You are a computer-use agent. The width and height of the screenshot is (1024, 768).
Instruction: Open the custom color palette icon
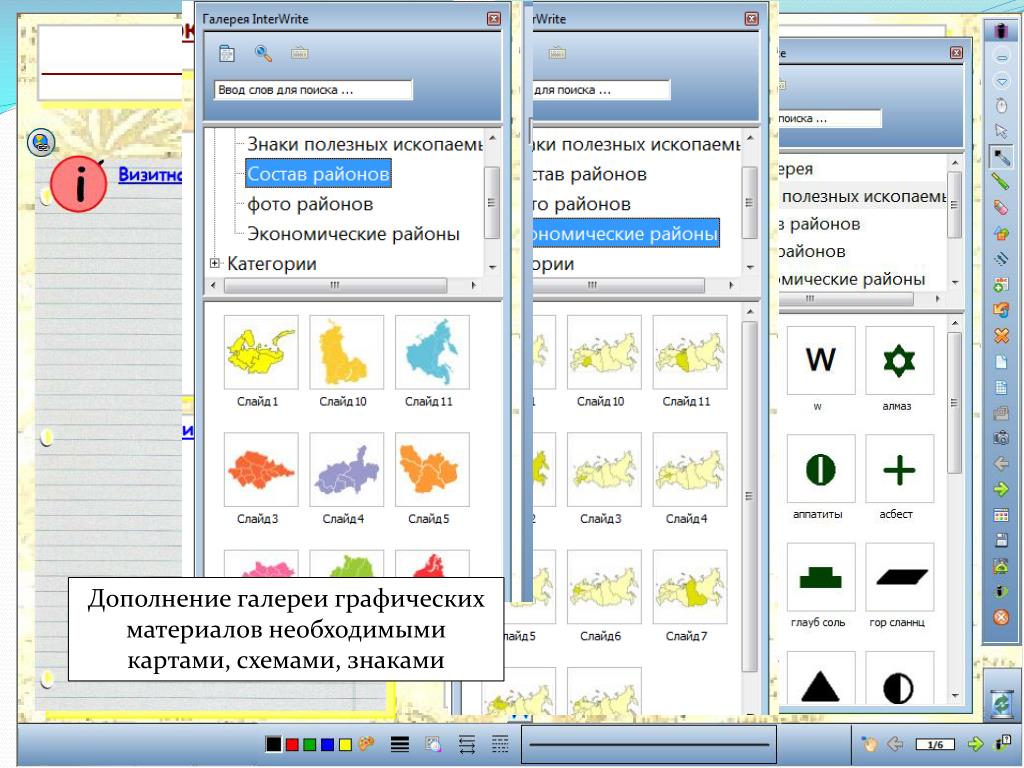tap(366, 744)
